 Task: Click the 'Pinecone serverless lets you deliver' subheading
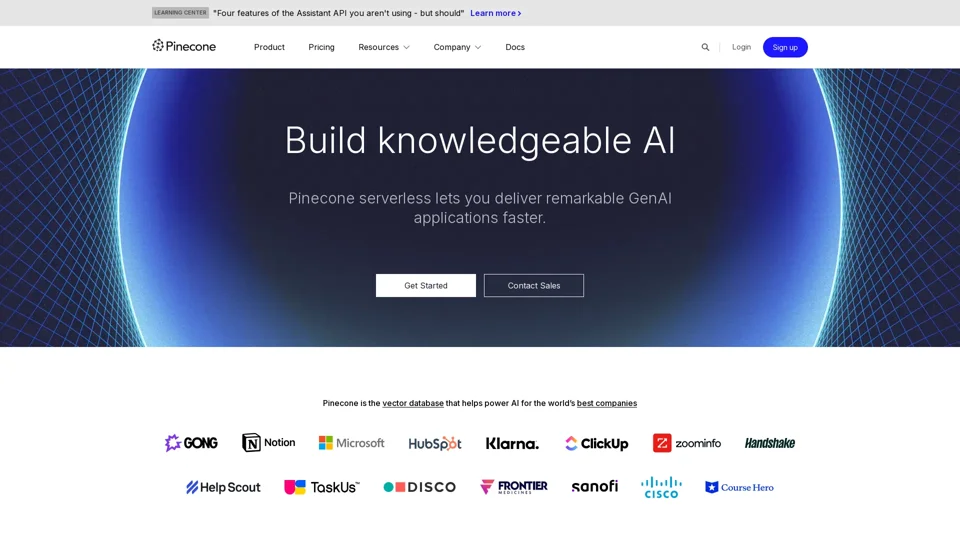point(480,208)
